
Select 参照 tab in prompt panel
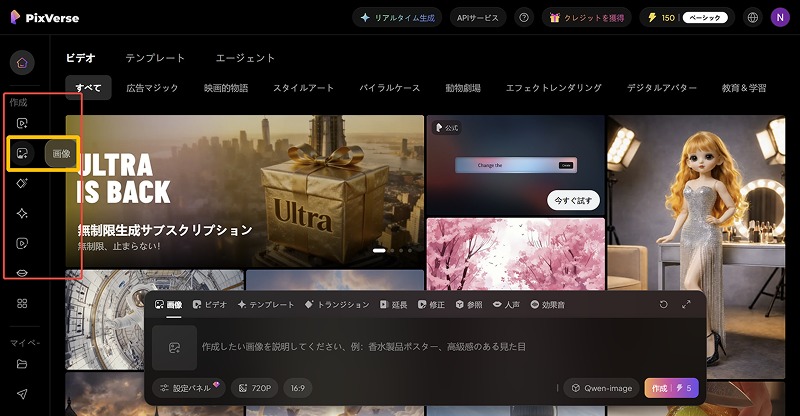[469, 305]
